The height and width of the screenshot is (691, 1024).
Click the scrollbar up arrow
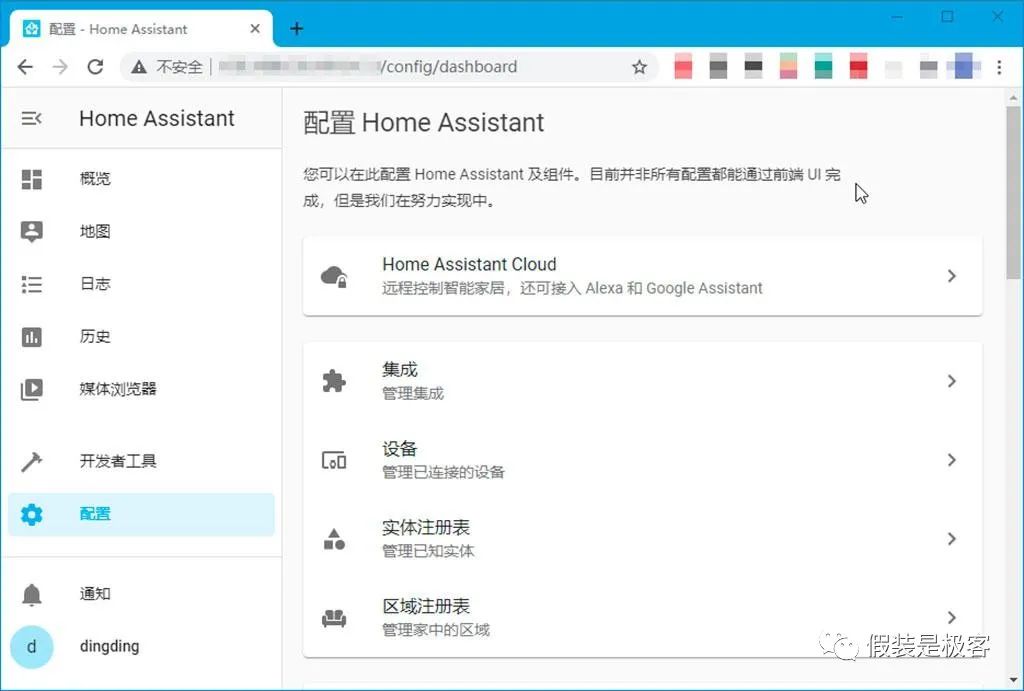click(x=1013, y=98)
